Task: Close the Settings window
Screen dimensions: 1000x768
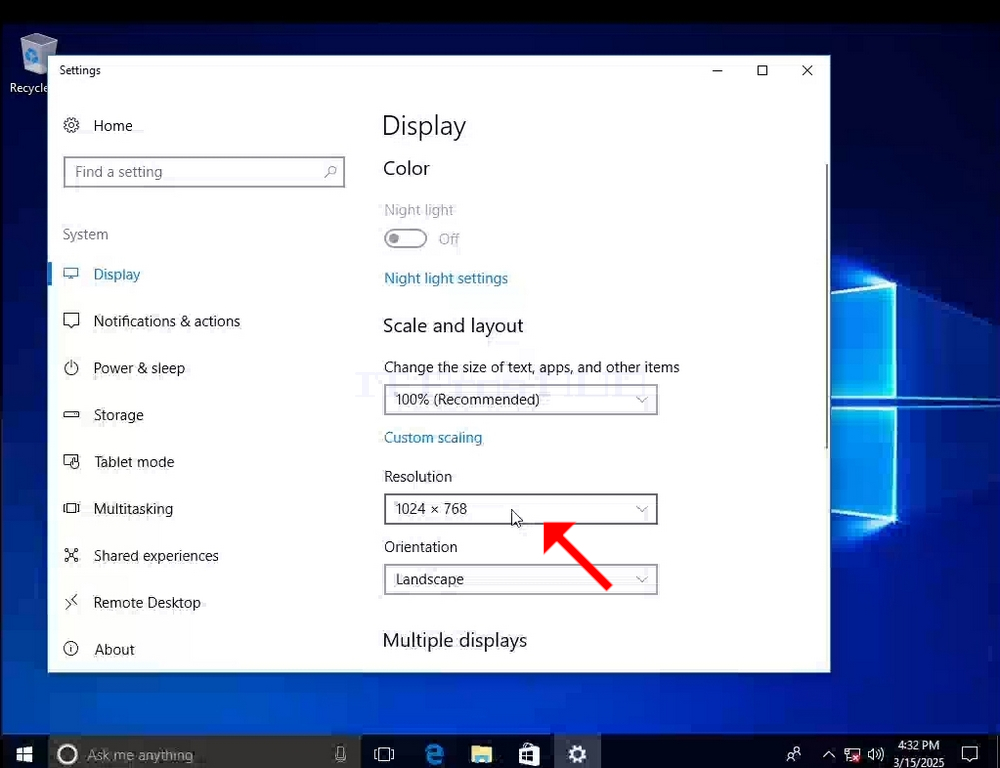Action: [807, 70]
